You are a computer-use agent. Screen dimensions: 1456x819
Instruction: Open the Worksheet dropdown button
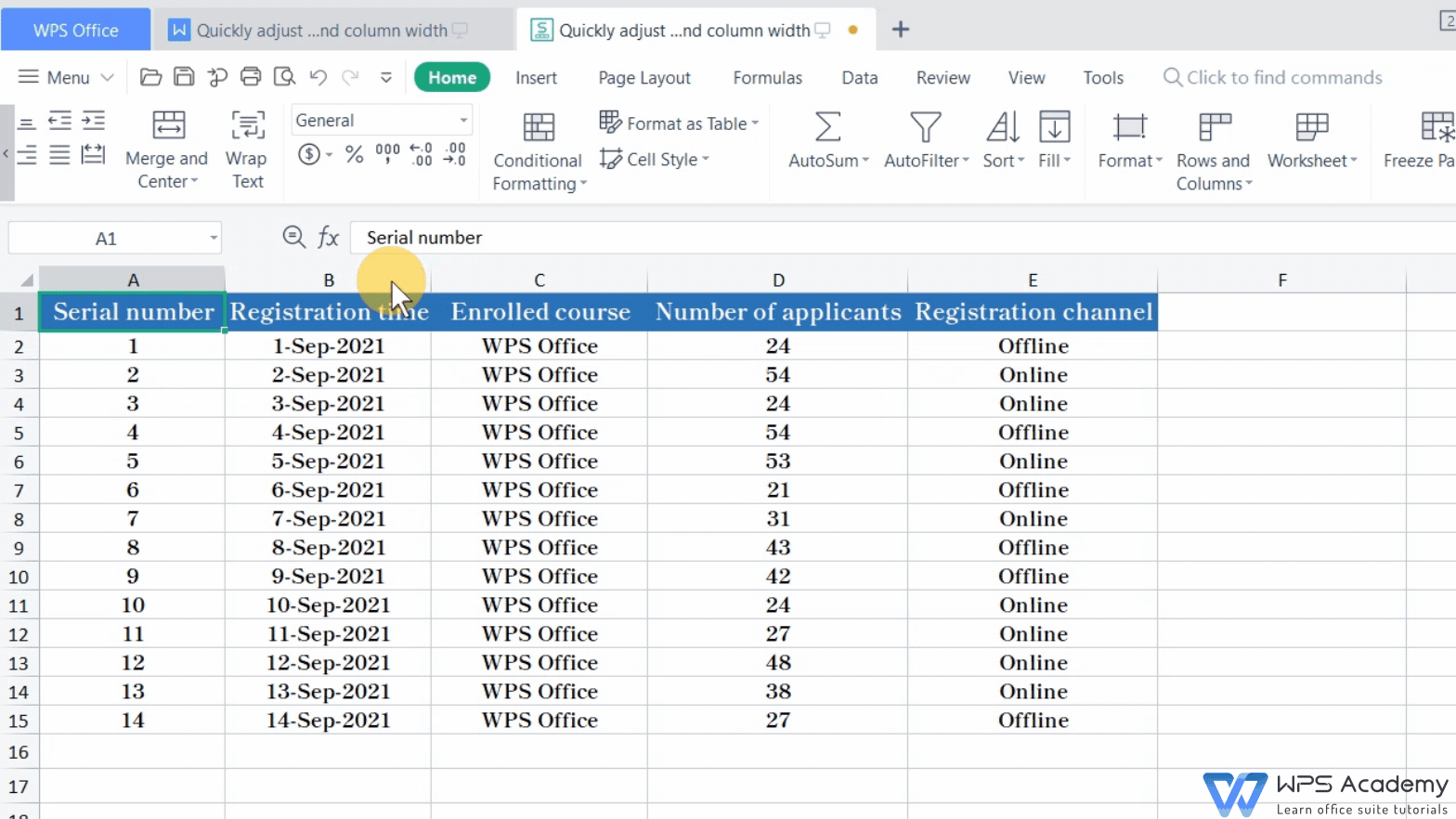point(1312,141)
